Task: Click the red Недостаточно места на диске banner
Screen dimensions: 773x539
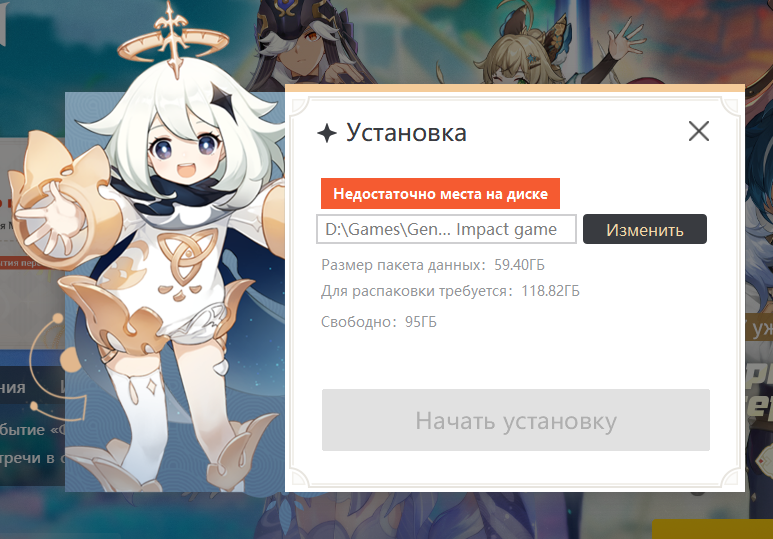Action: tap(440, 193)
